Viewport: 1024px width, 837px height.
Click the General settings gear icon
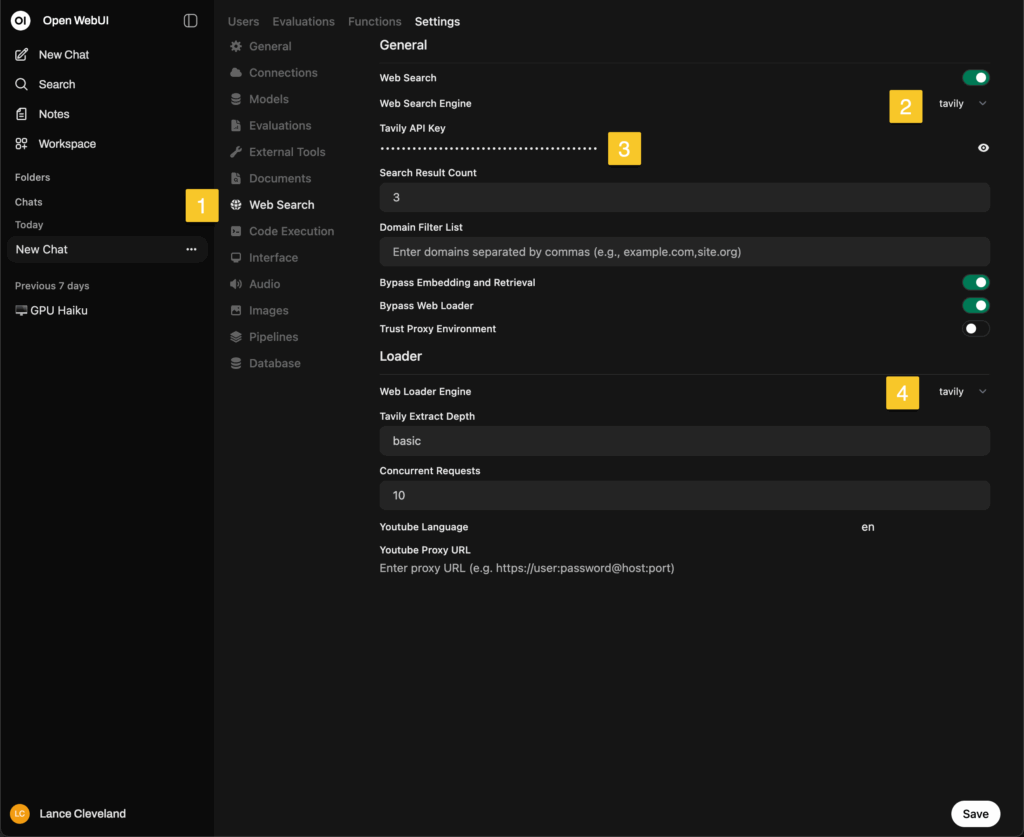pos(236,47)
